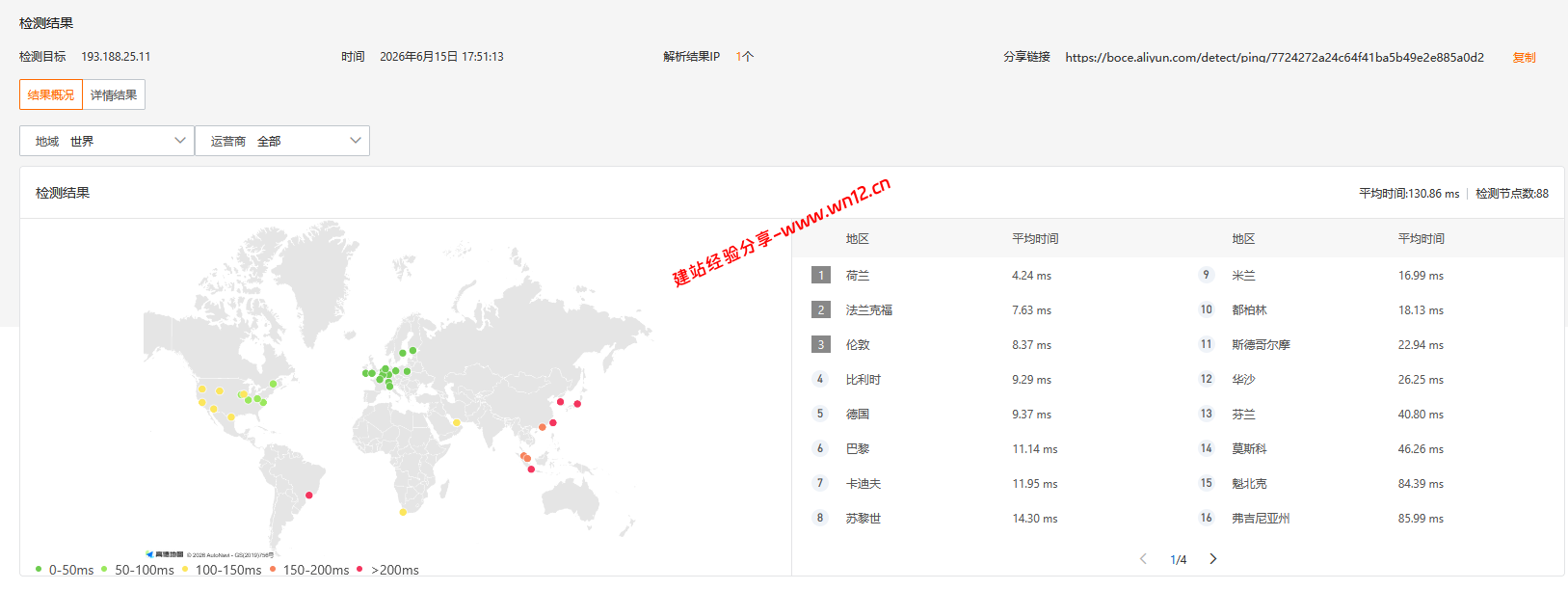This screenshot has height=590, width=1568.
Task: Click the >200ms red legend dot
Action: (x=359, y=569)
